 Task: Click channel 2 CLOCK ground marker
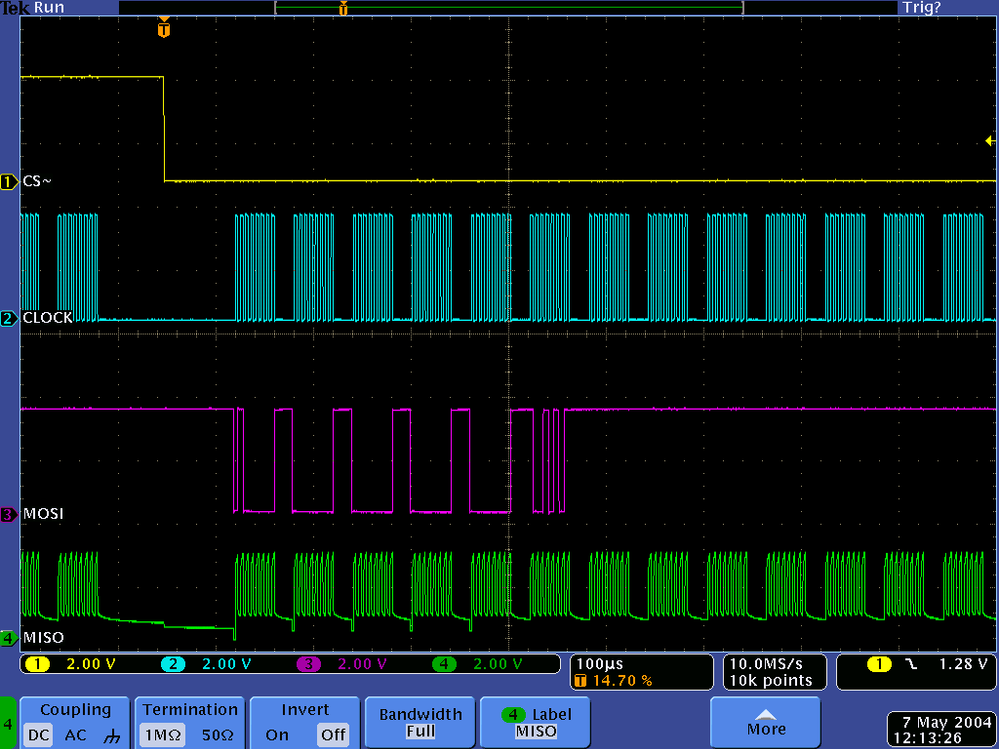(x=9, y=318)
